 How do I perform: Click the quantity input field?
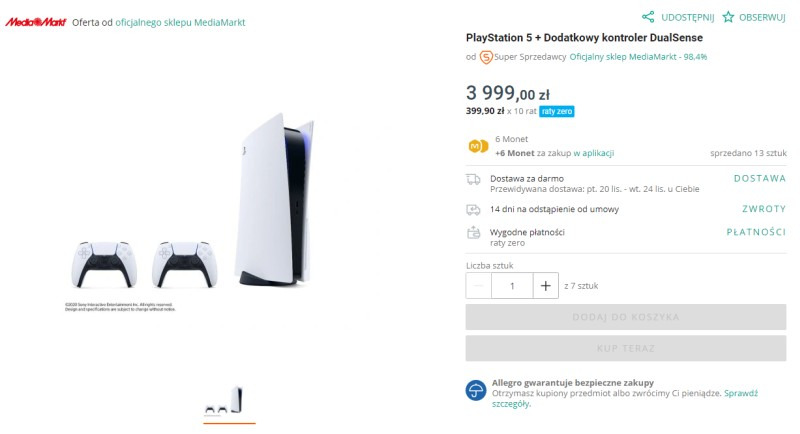[512, 285]
